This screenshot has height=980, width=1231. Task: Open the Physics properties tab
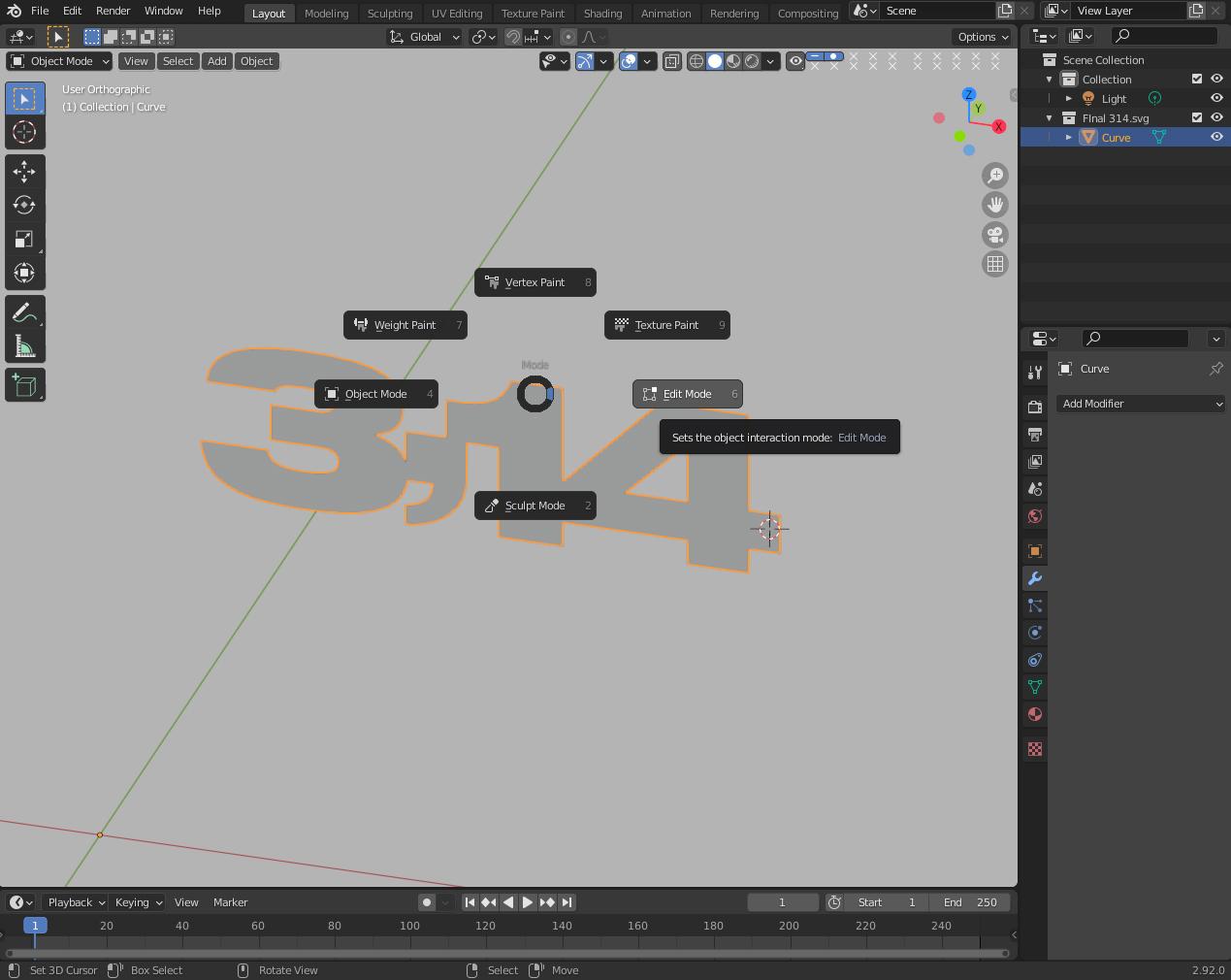[x=1035, y=633]
